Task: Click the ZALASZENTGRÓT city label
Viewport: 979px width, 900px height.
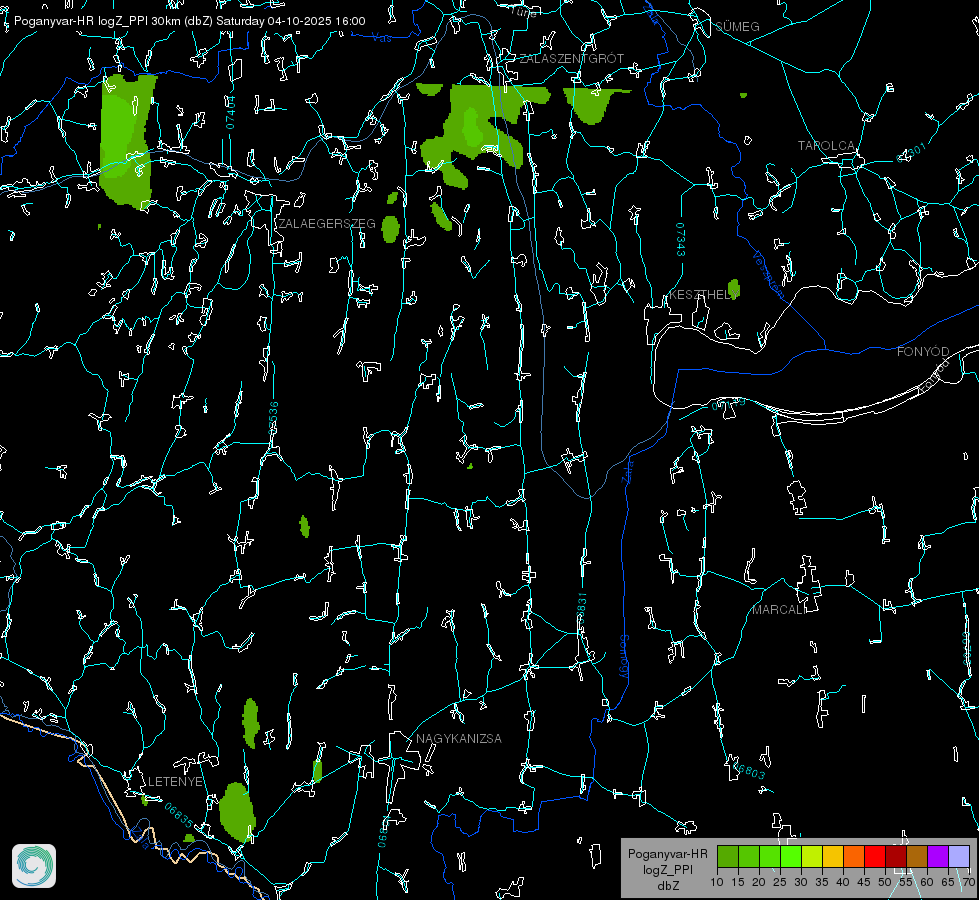Action: tap(571, 59)
